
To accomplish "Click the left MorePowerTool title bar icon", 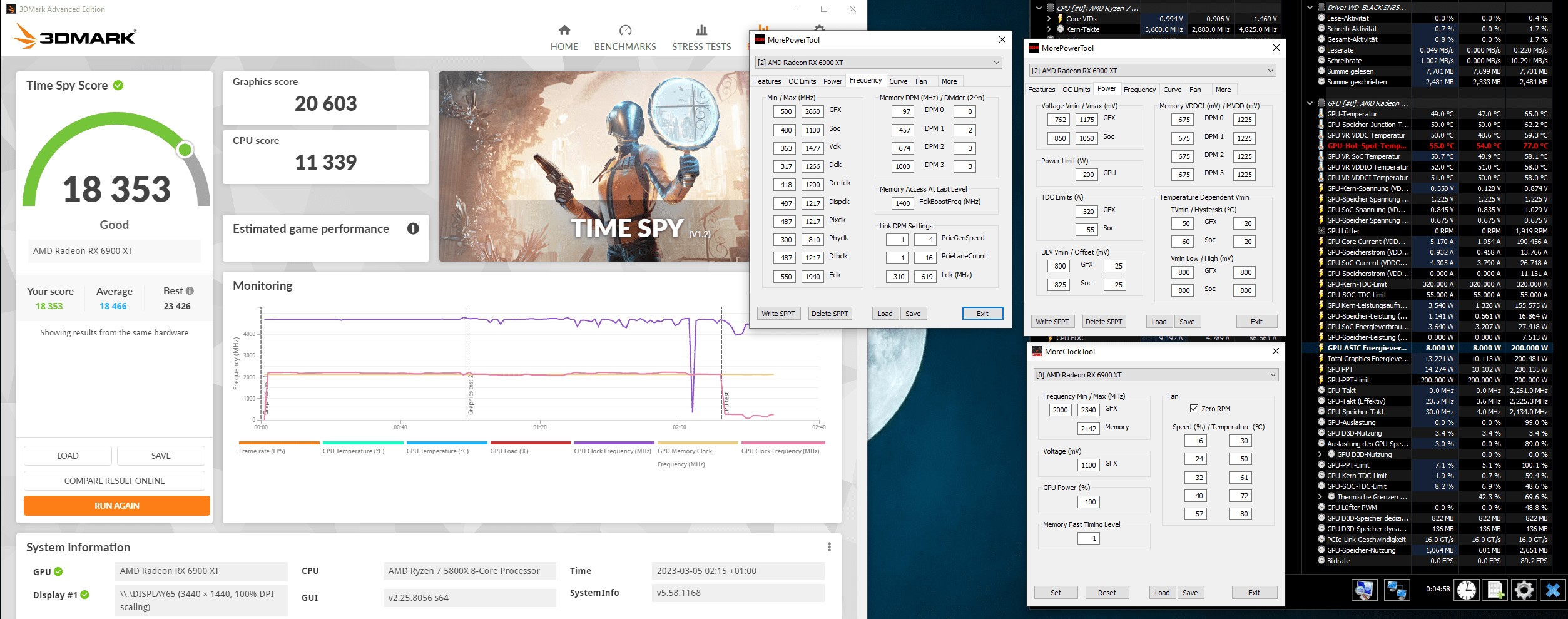I will (760, 39).
